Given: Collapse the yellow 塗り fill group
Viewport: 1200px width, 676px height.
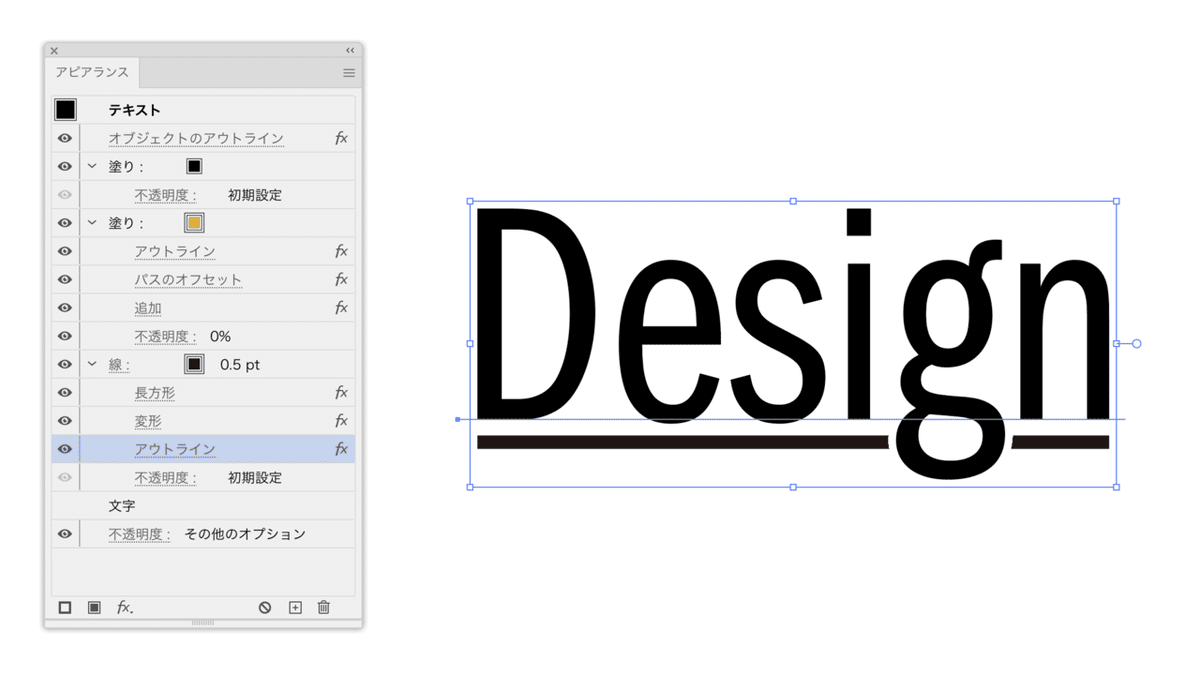Looking at the screenshot, I should [92, 223].
